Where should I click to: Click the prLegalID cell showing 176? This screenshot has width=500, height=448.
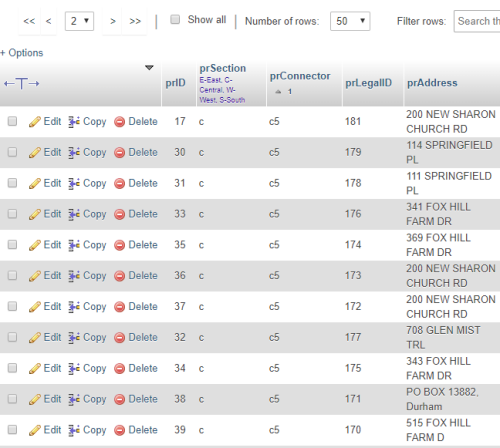coord(373,214)
